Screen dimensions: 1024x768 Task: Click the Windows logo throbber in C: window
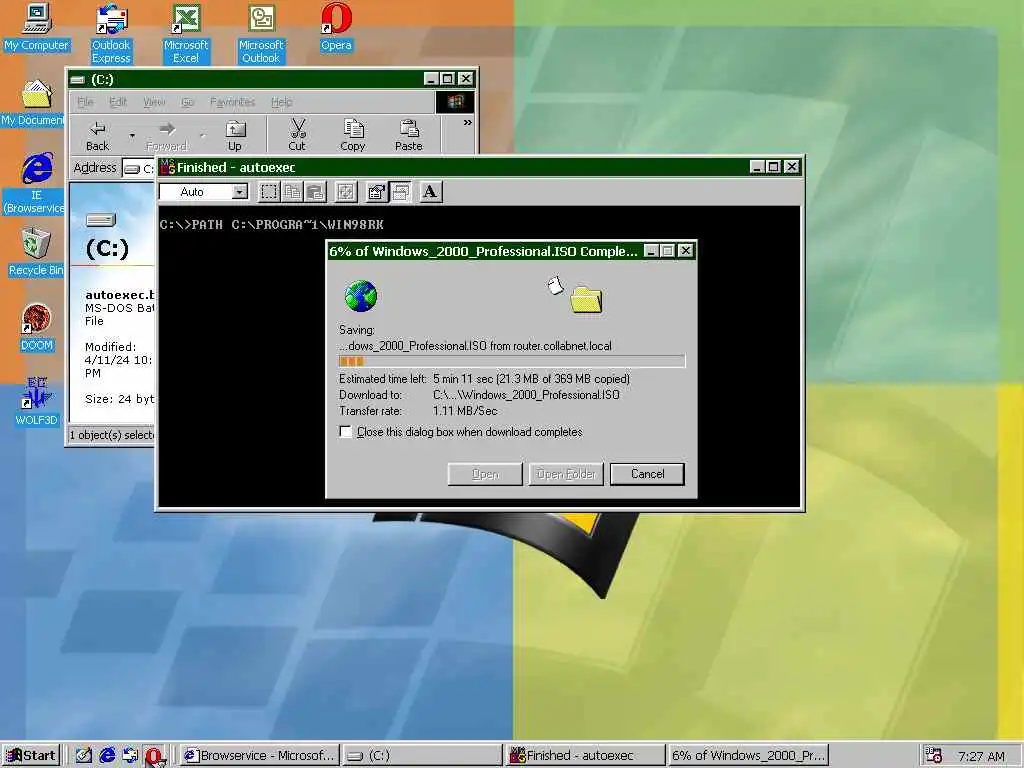455,102
